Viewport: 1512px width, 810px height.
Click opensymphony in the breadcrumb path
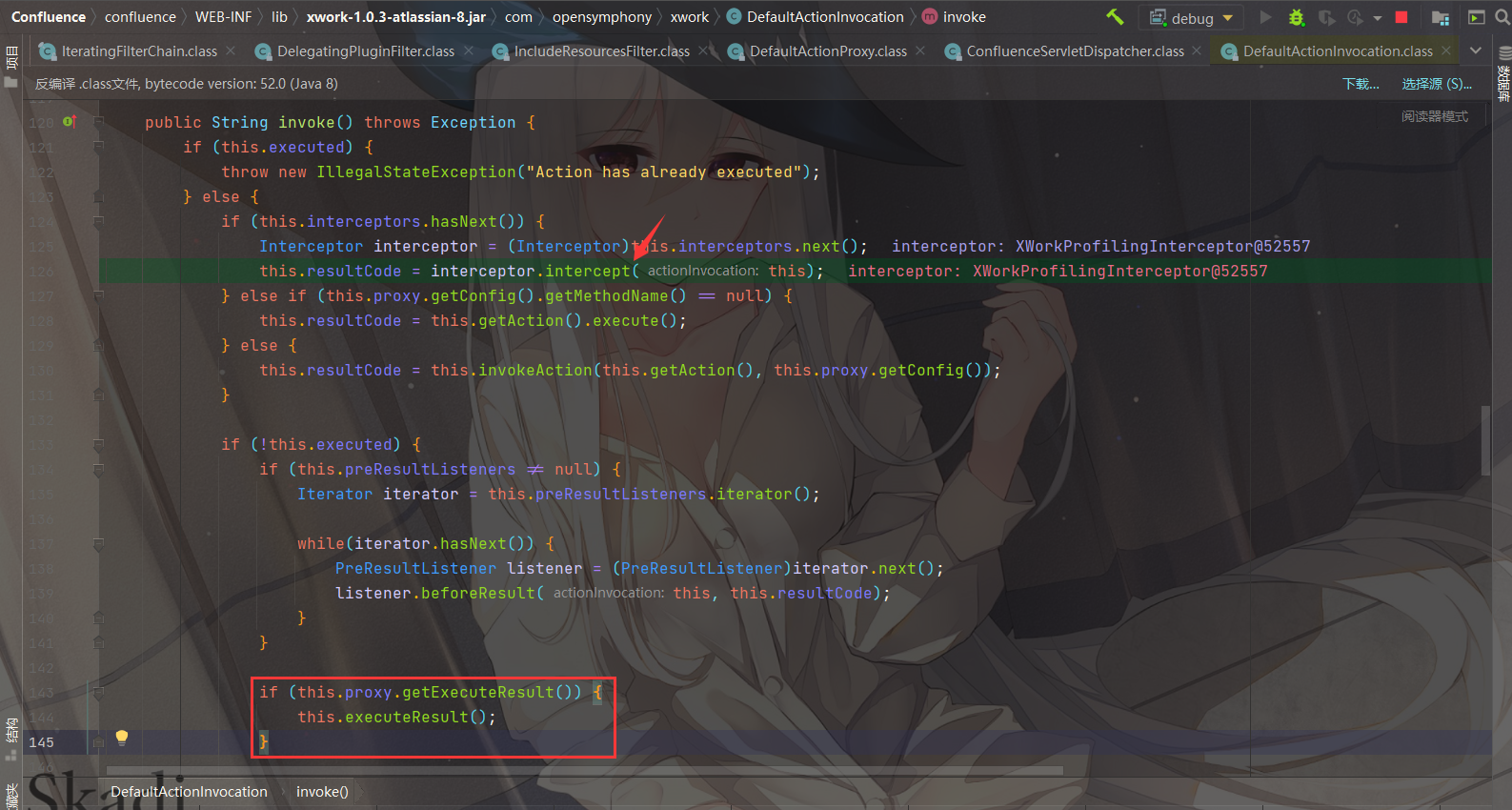pyautogui.click(x=602, y=17)
